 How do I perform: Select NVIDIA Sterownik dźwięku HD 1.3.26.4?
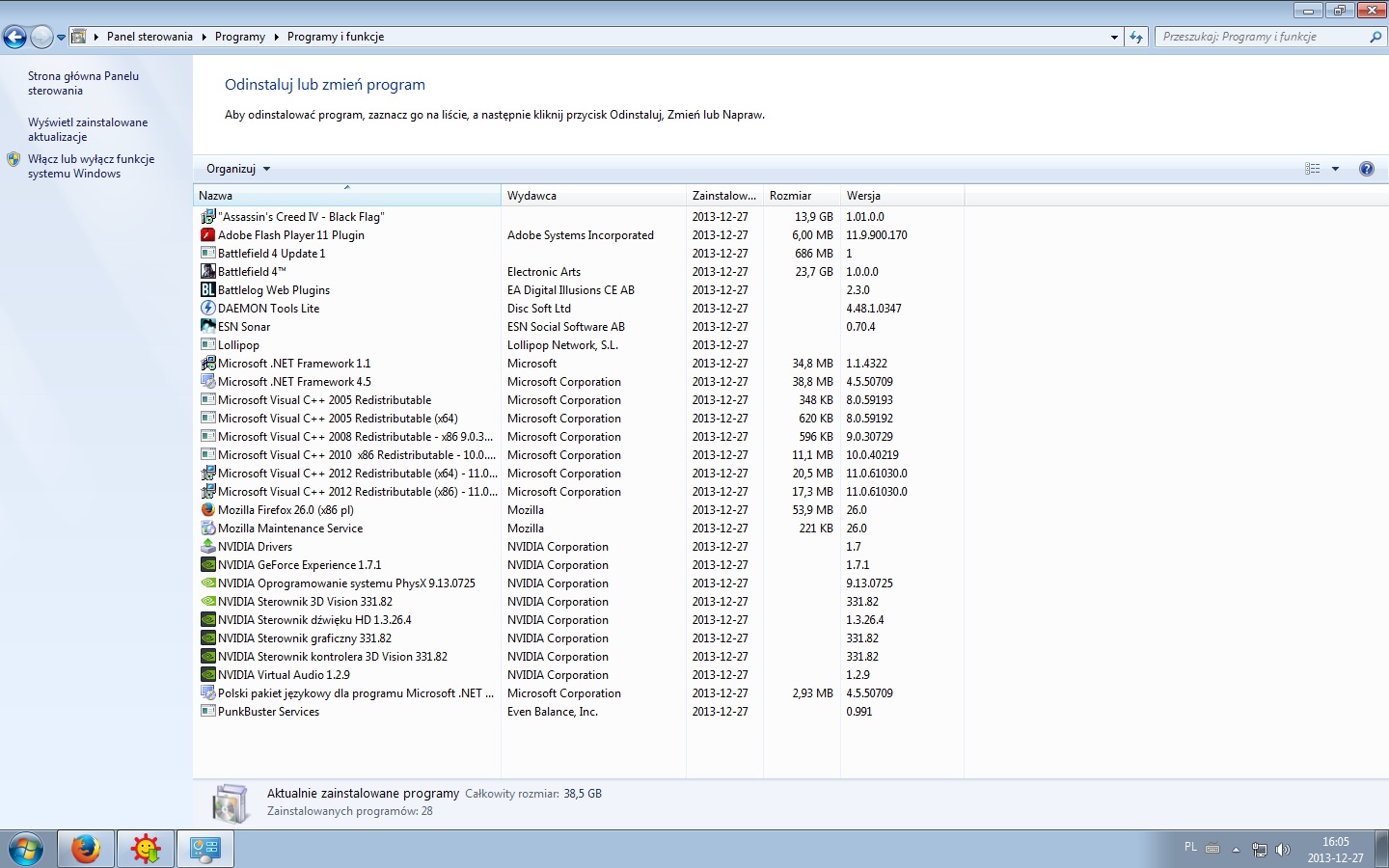click(x=579, y=620)
